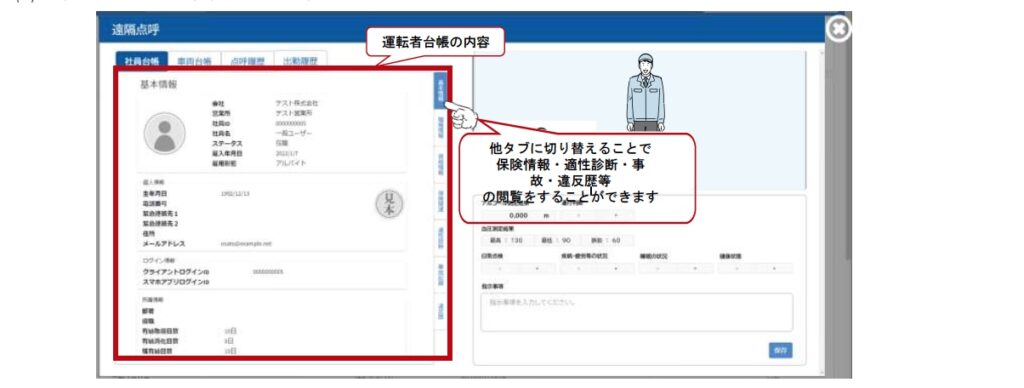
Task: Click the office name テスト営業所
Action: tap(295, 113)
